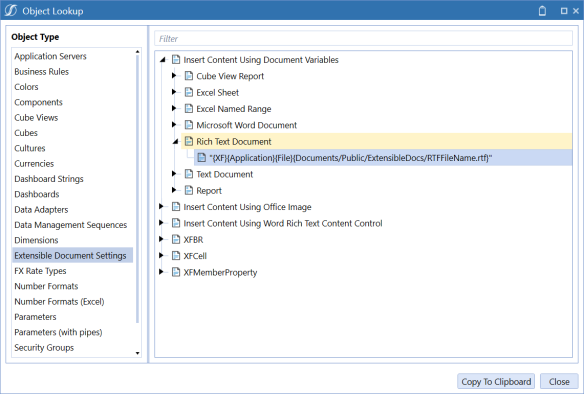Click into the Filter input field
The width and height of the screenshot is (584, 394).
364,38
